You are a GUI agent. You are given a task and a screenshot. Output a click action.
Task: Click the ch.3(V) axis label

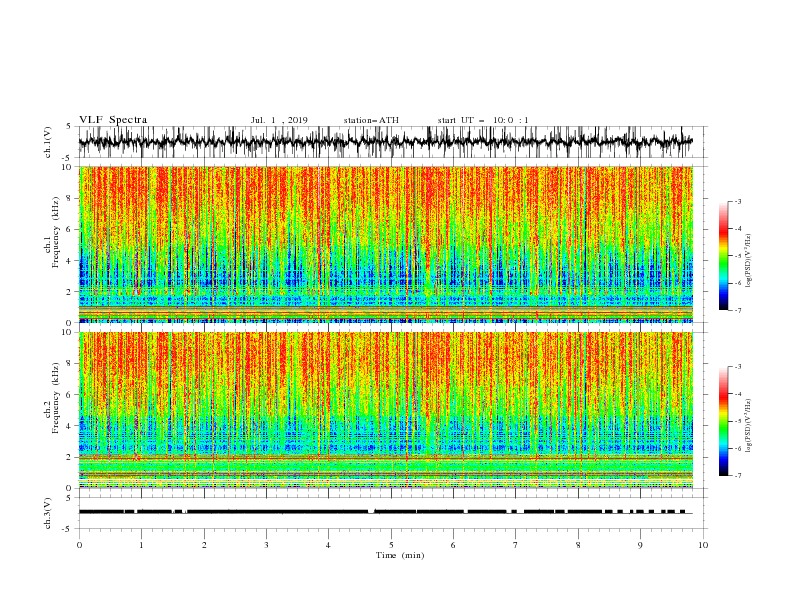[x=48, y=513]
